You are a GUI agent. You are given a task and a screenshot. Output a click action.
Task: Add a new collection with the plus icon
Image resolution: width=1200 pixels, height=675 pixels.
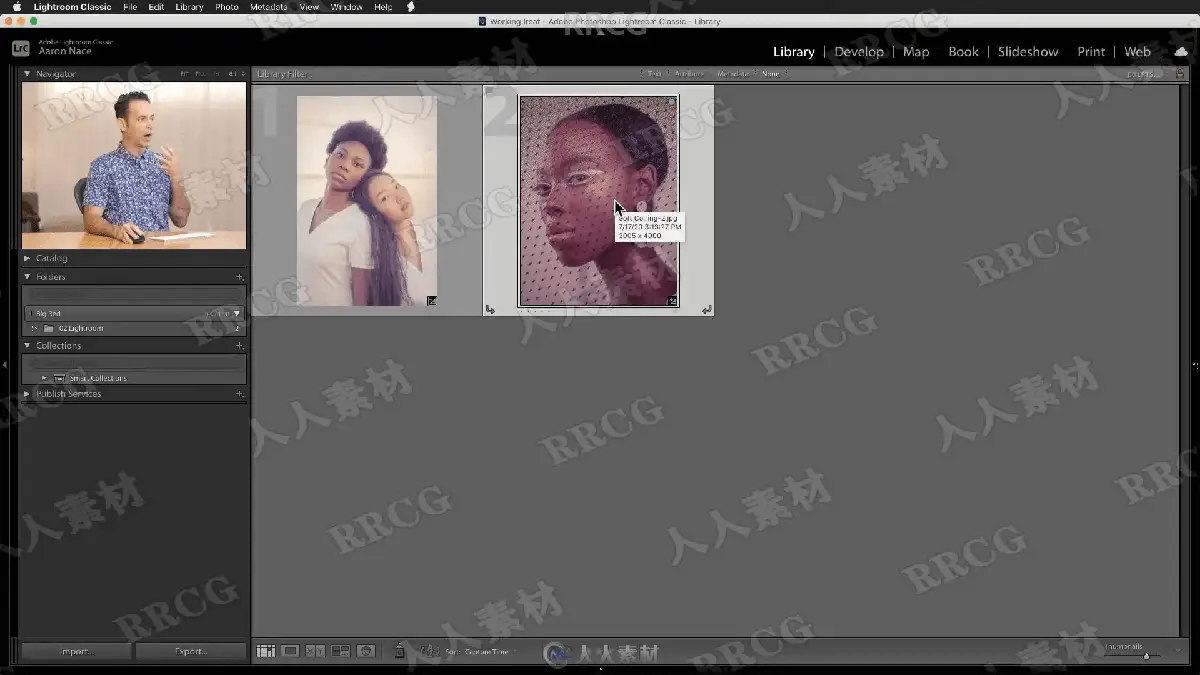[x=239, y=346]
